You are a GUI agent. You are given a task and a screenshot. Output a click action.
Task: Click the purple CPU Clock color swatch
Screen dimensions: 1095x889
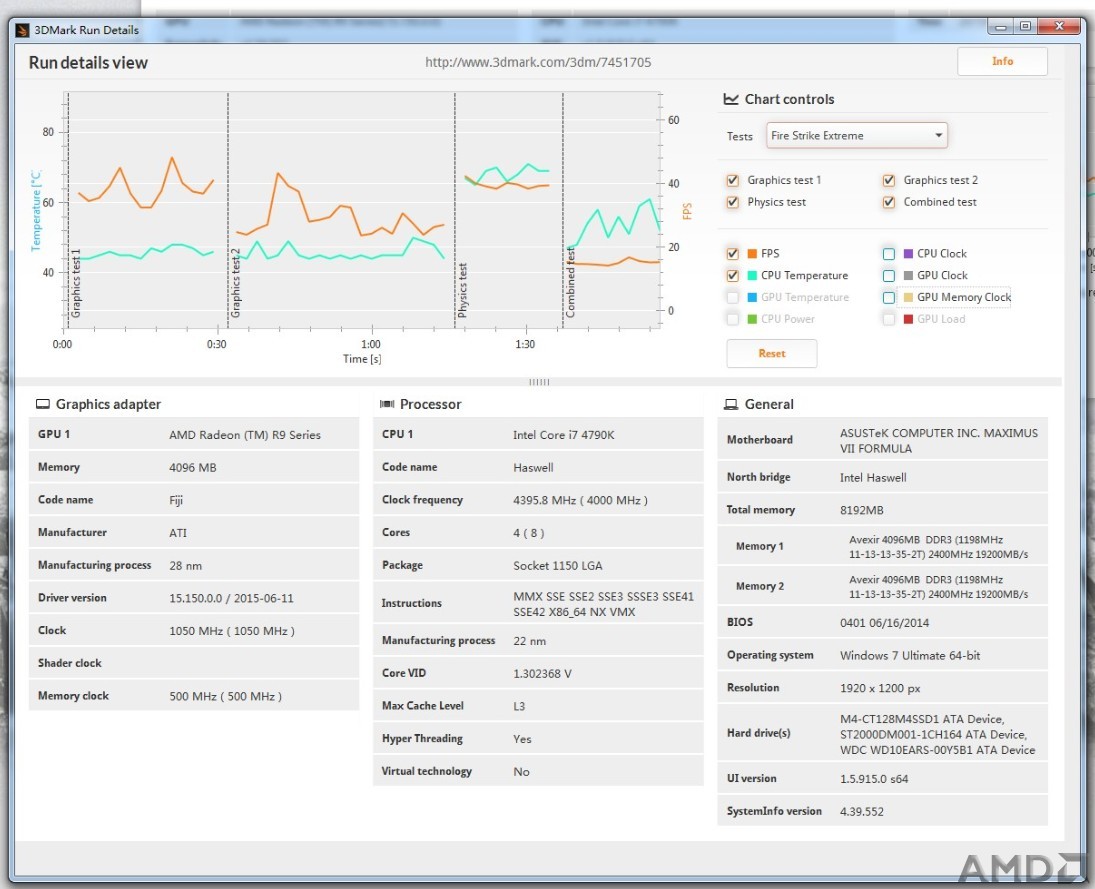tap(909, 254)
